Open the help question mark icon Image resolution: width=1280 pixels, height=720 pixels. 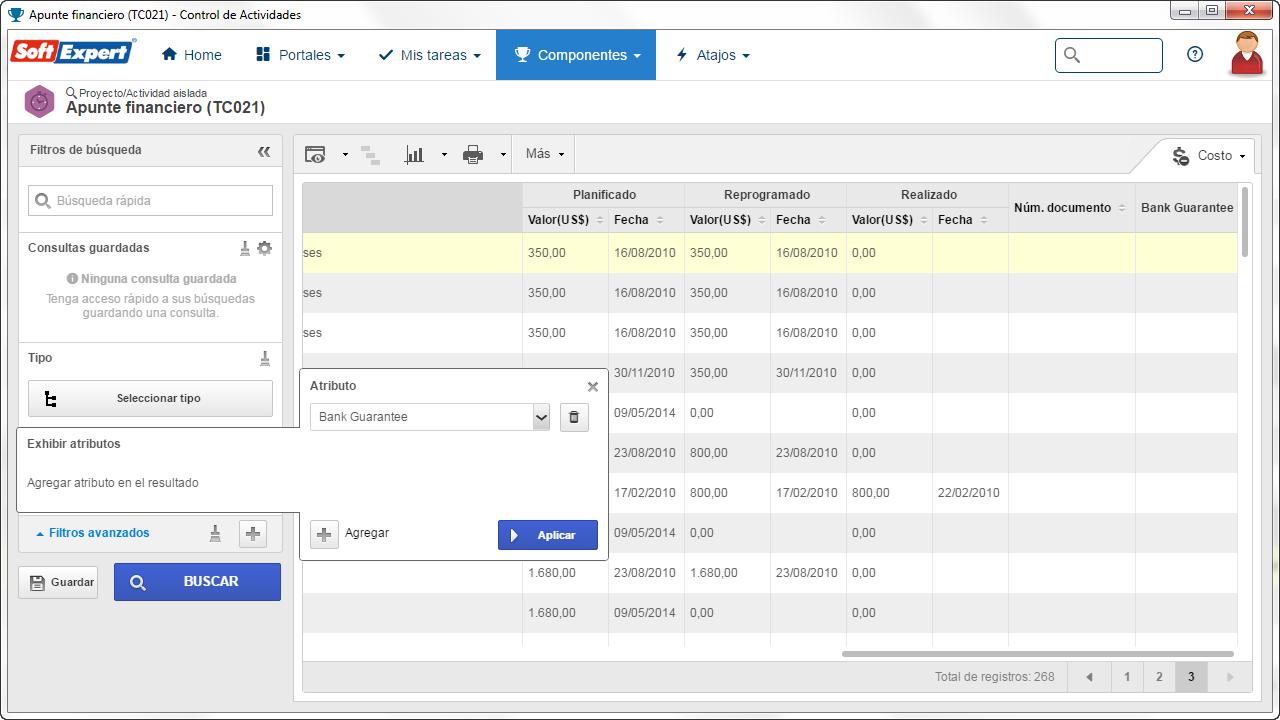(1195, 55)
